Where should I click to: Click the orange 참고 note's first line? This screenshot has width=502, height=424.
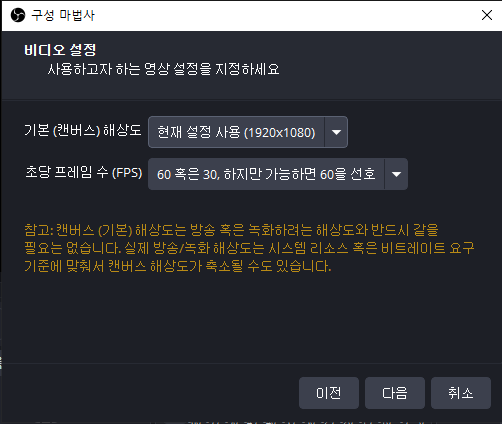coord(231,230)
